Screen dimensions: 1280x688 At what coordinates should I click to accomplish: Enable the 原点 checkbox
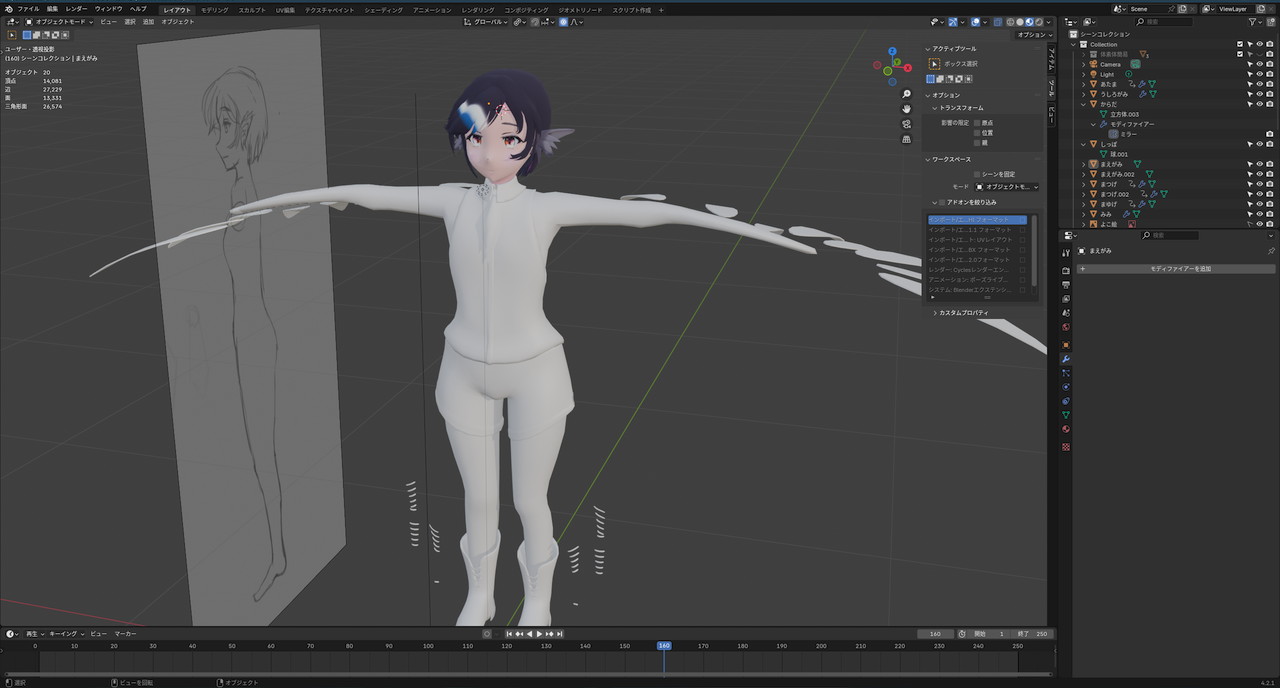977,122
